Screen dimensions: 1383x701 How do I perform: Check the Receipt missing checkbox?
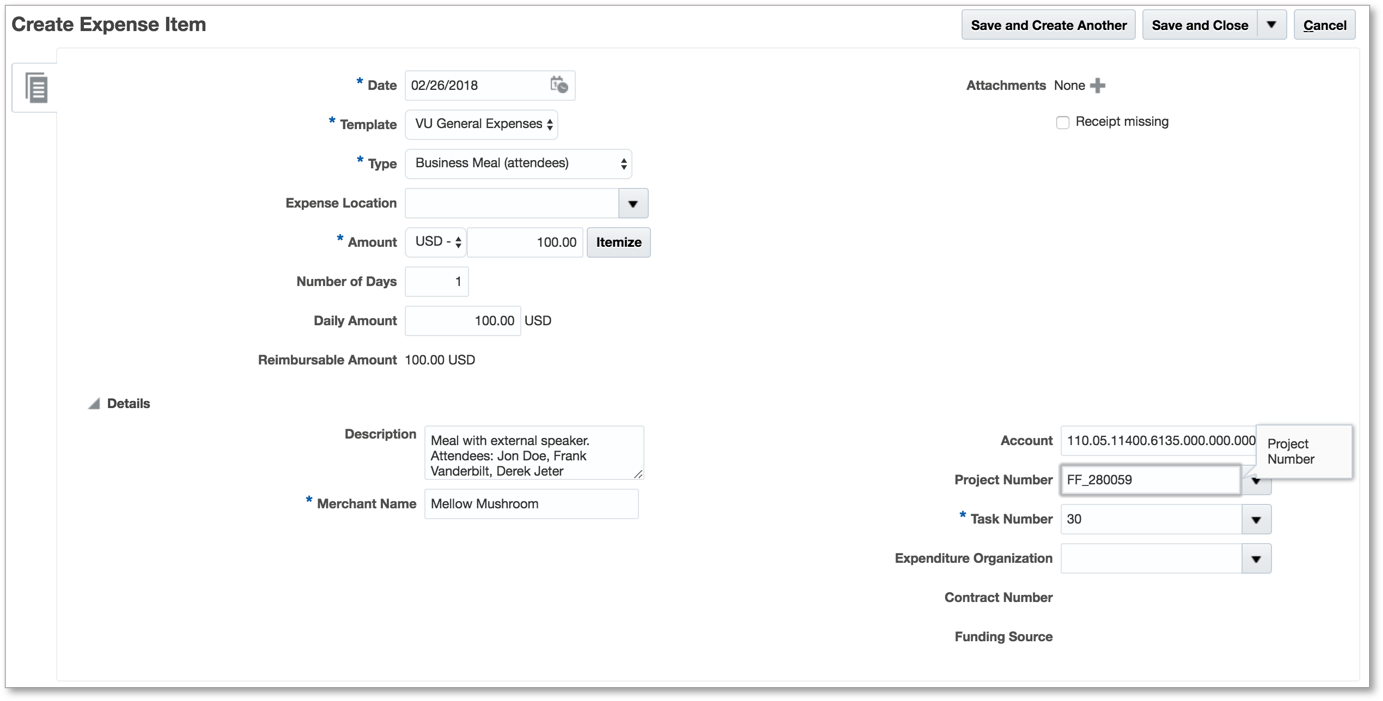point(1063,122)
